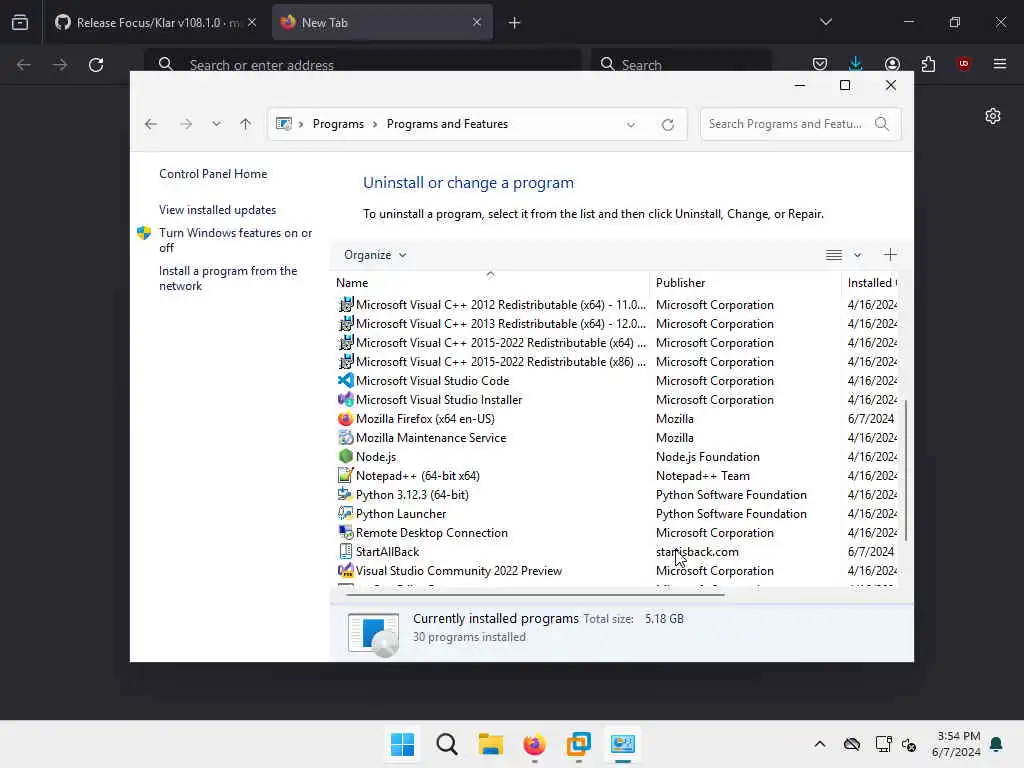Open Turn Windows features on or off

(235, 240)
